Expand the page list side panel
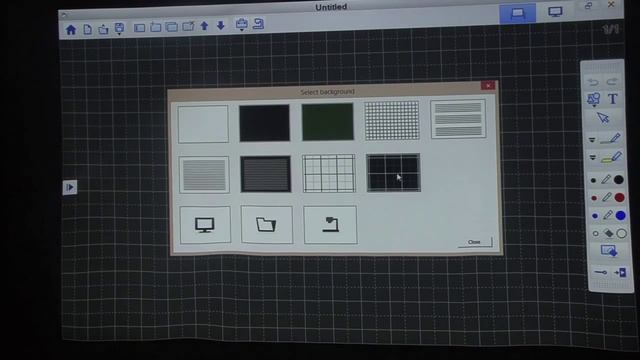The width and height of the screenshot is (640, 360). (70, 187)
